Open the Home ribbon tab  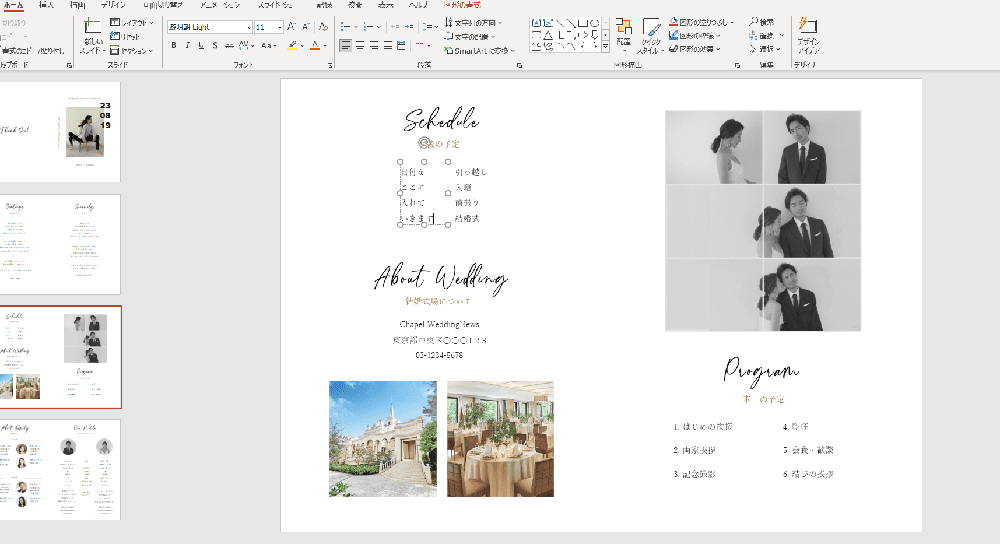[x=14, y=5]
